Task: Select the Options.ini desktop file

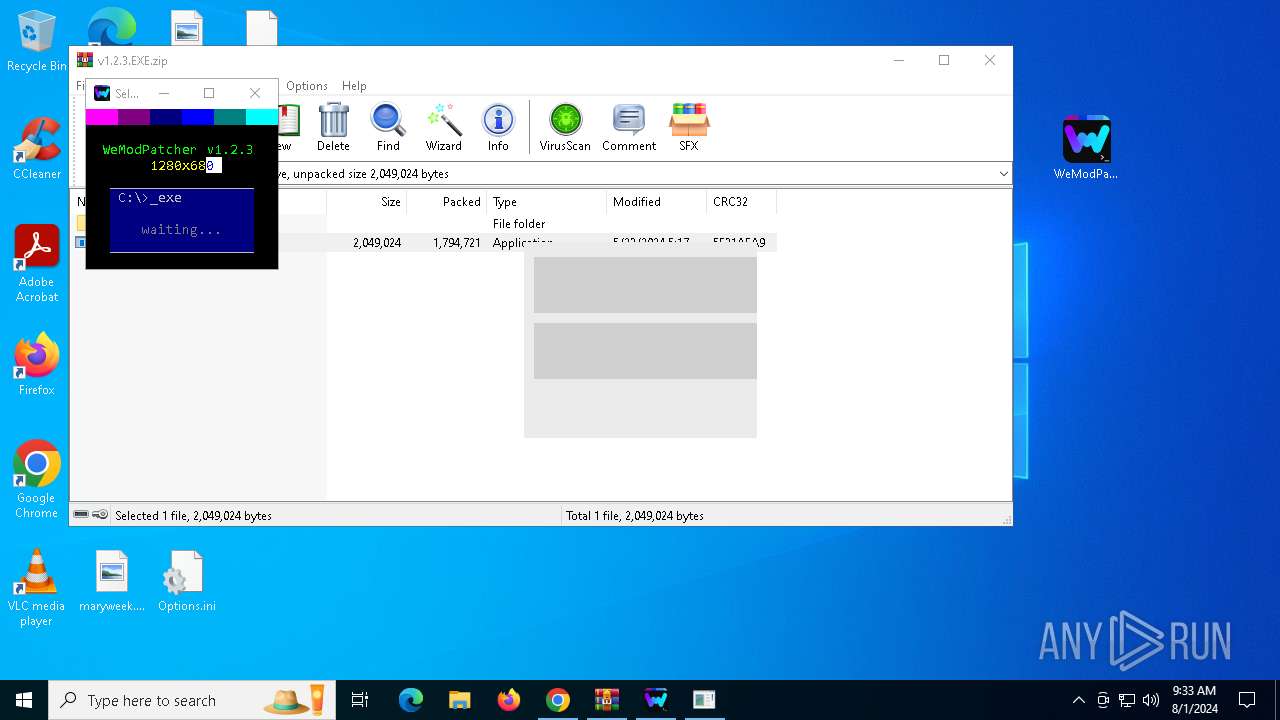Action: point(187,581)
